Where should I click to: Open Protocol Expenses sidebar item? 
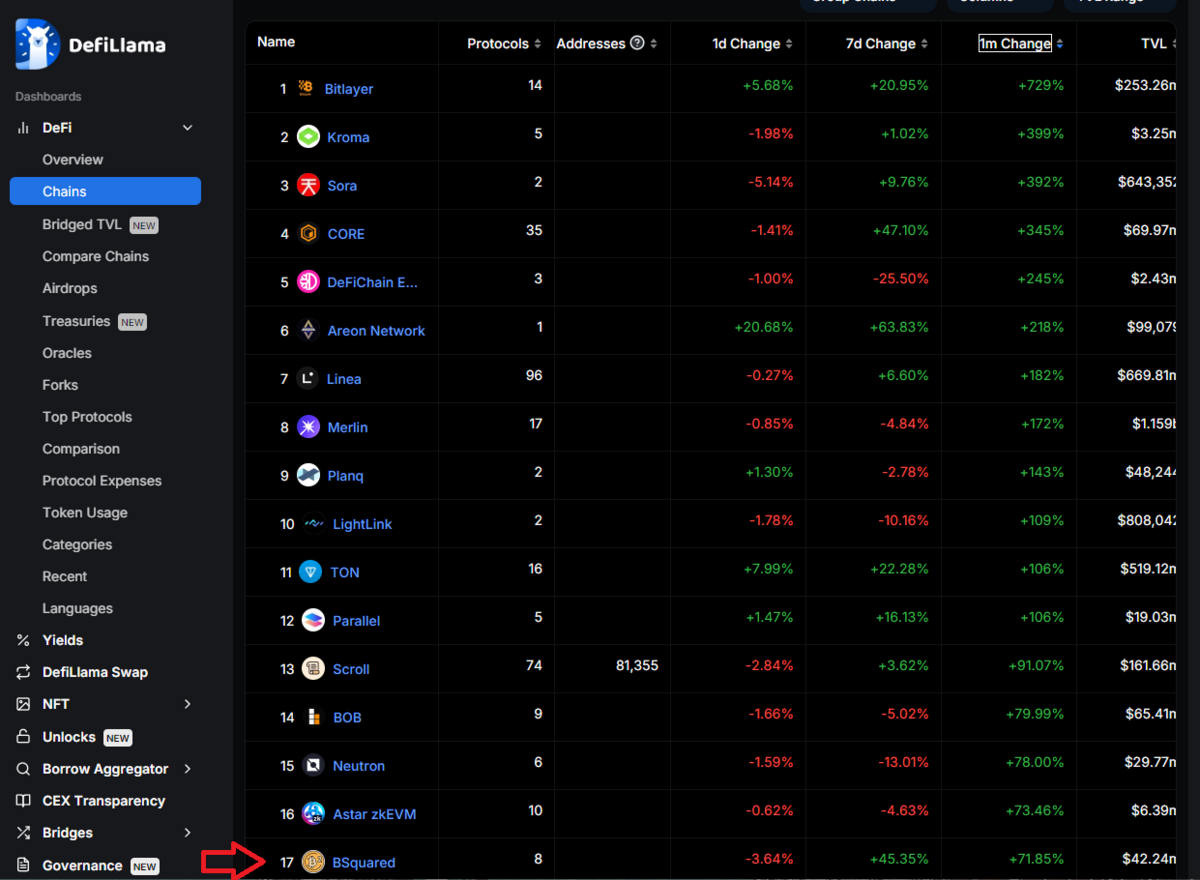102,481
